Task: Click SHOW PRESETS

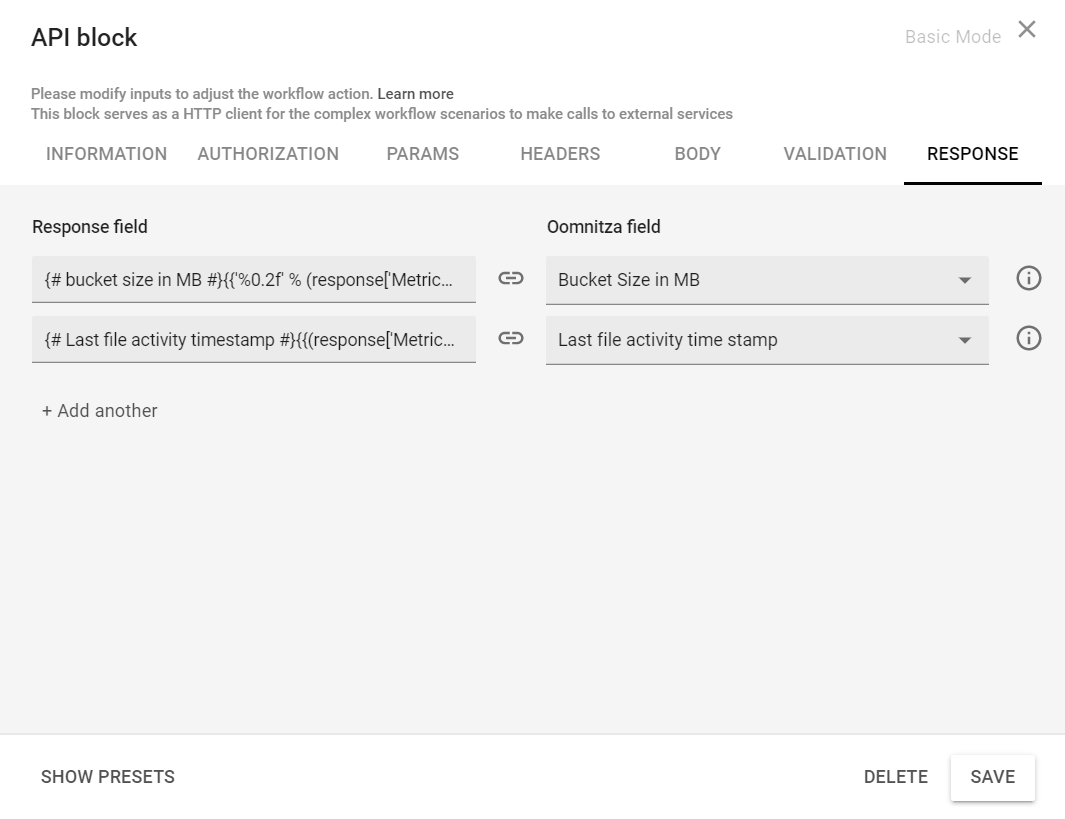Action: (x=108, y=777)
